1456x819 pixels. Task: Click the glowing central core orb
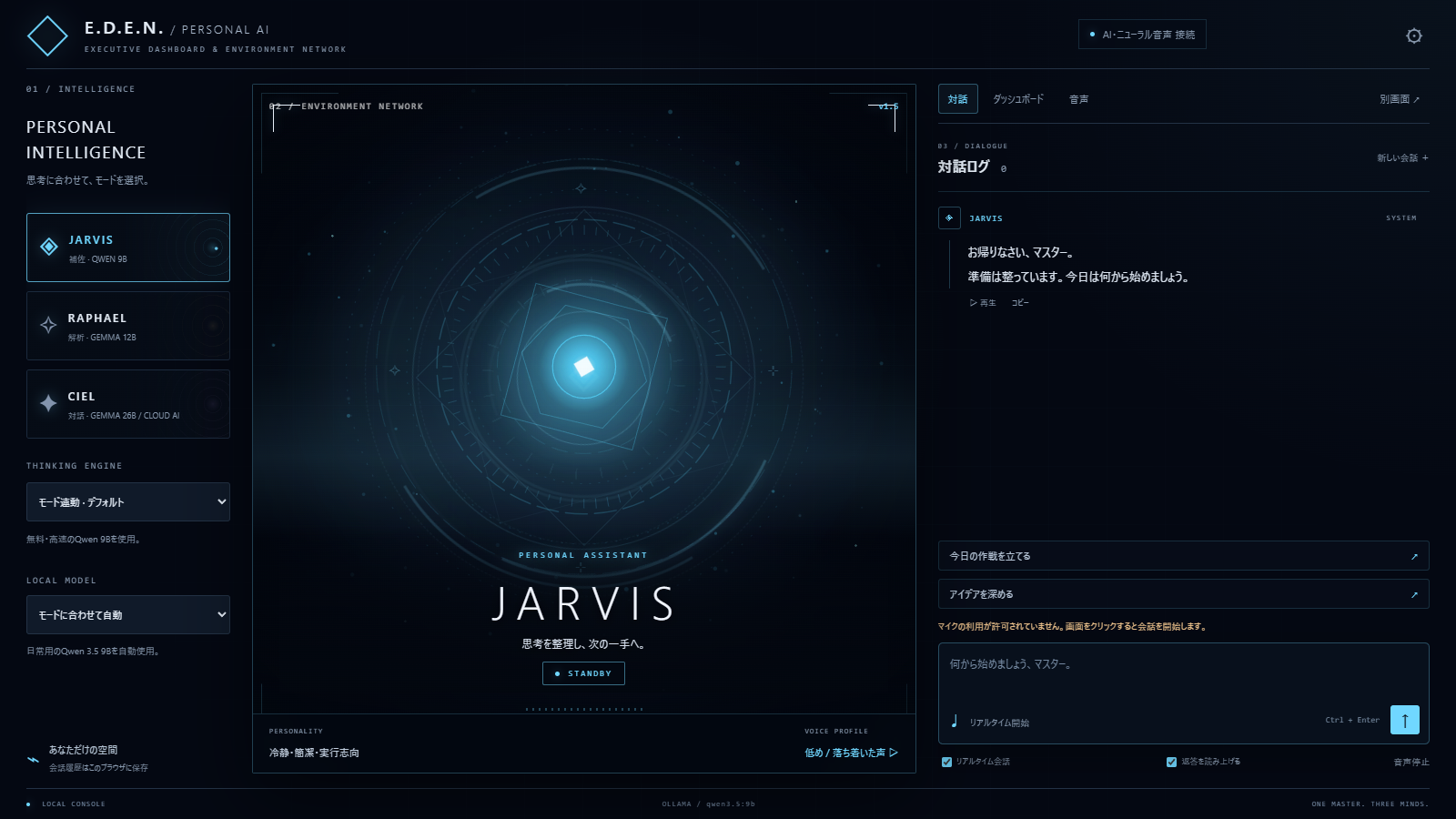pos(584,367)
